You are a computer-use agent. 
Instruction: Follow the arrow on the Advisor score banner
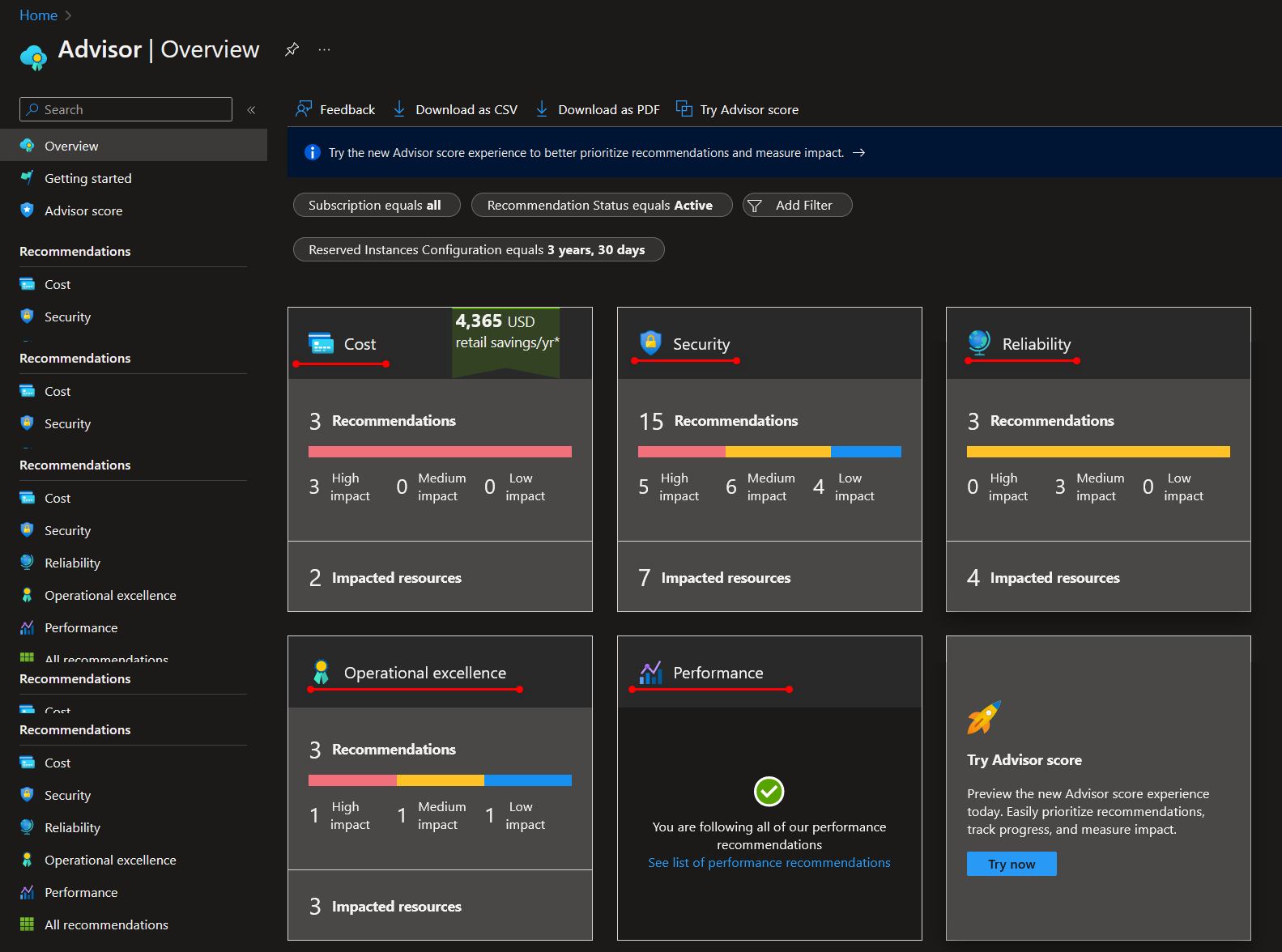click(x=859, y=152)
